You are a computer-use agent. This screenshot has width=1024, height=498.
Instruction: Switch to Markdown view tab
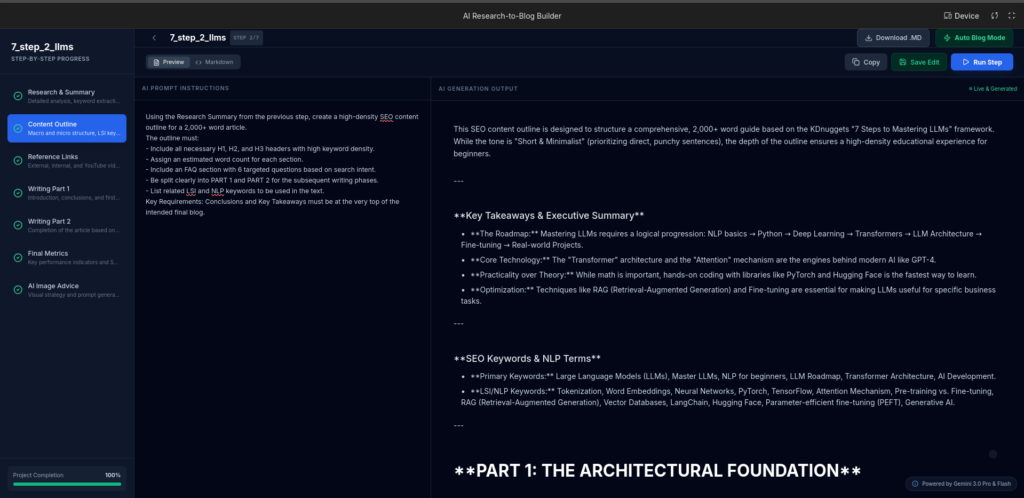tap(215, 62)
